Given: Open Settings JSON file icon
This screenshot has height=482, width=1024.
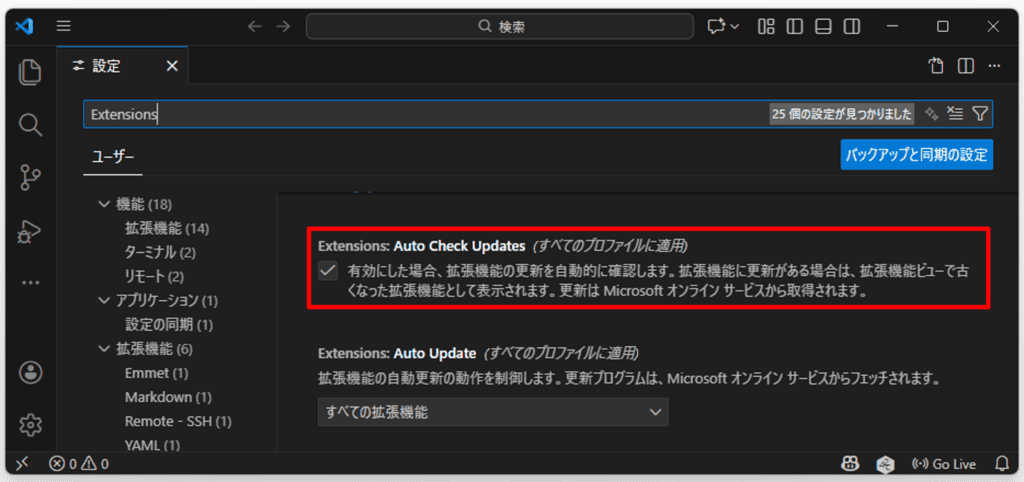Looking at the screenshot, I should tap(936, 66).
